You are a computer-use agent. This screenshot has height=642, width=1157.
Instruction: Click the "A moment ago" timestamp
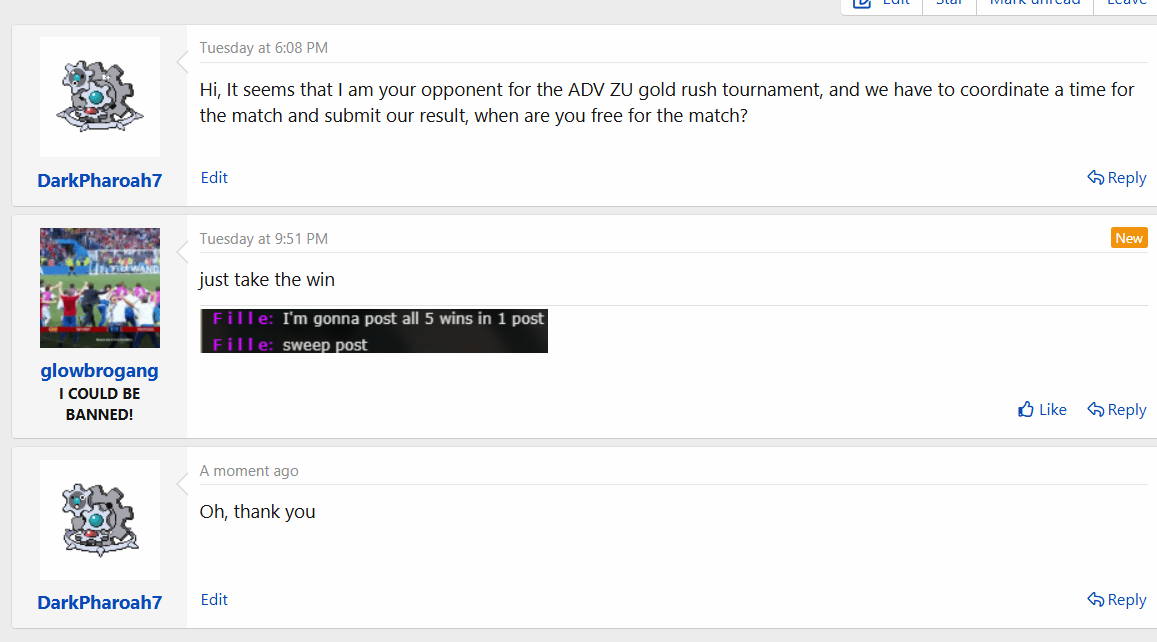(x=249, y=471)
